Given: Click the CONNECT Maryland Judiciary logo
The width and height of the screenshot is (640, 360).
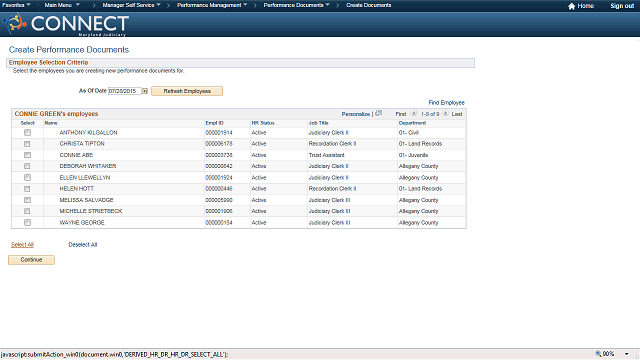Looking at the screenshot, I should [66, 24].
